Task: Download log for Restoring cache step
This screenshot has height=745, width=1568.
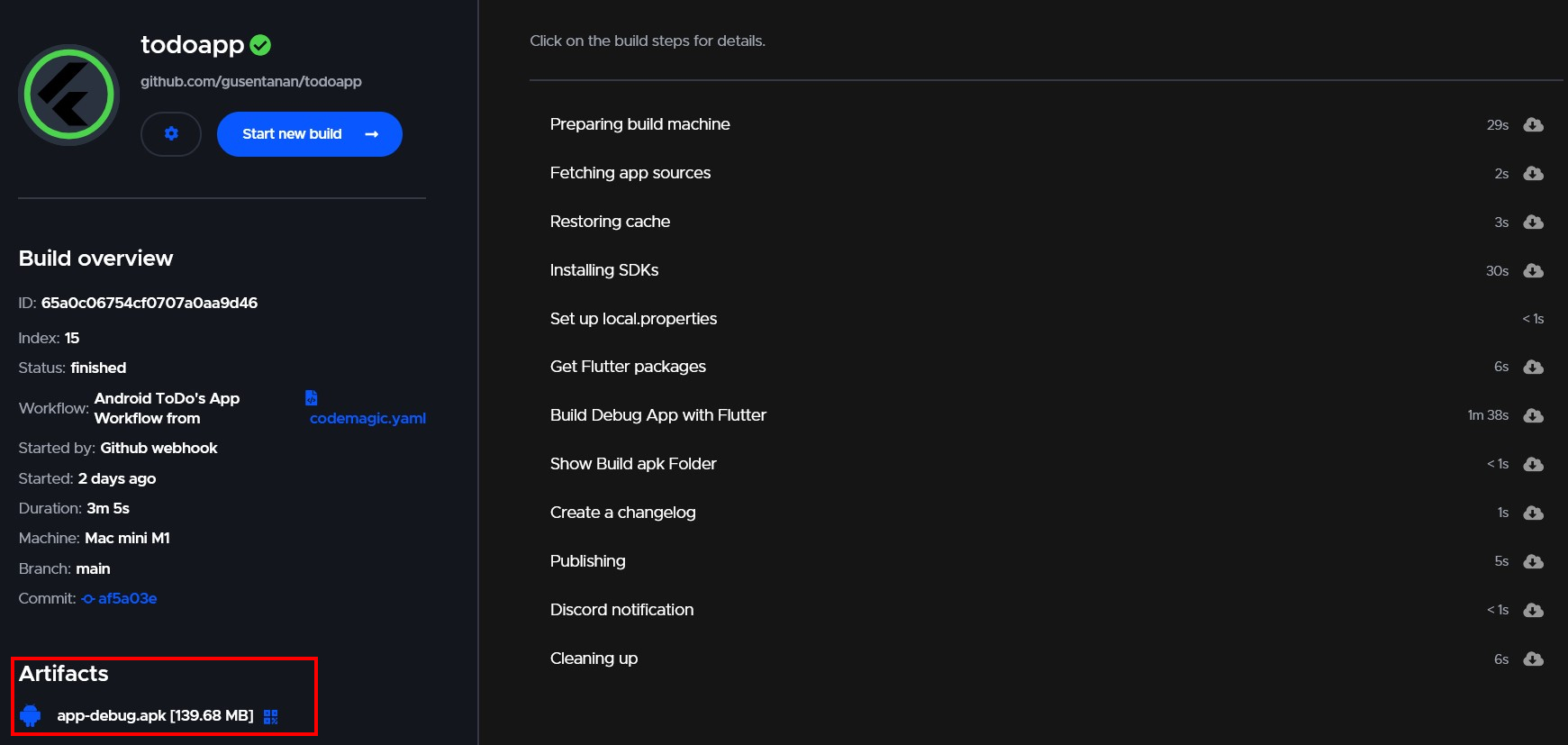Action: (1533, 222)
